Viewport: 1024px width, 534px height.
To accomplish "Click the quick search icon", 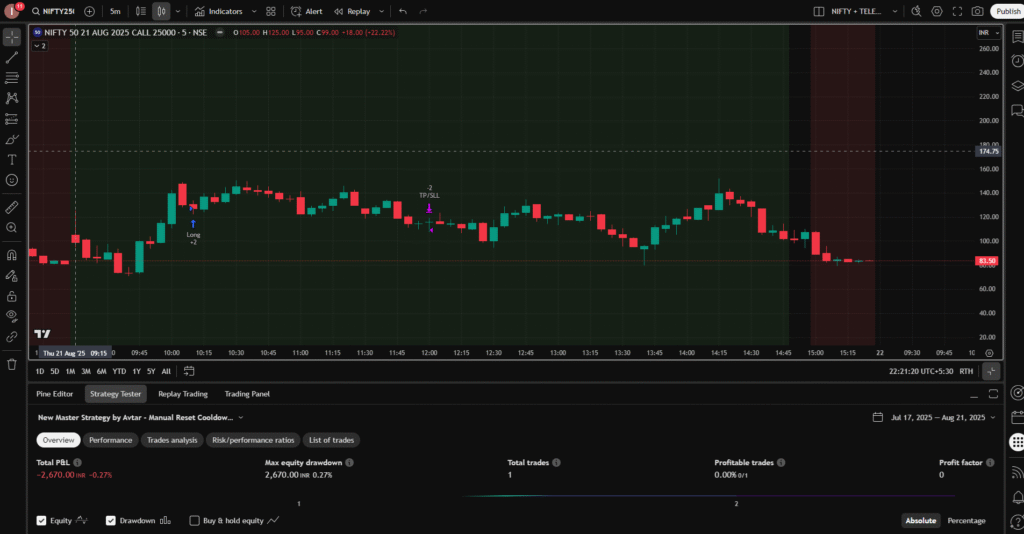I will (x=916, y=11).
